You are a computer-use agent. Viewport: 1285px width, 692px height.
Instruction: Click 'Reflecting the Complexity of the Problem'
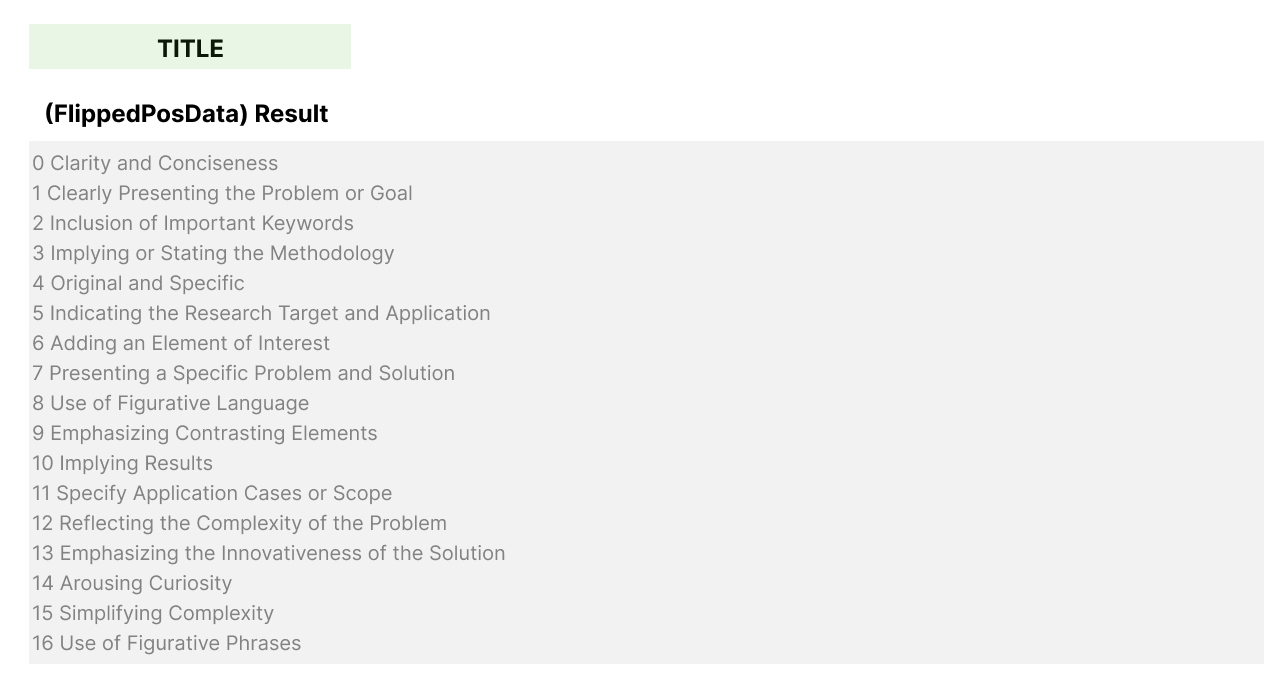[239, 523]
